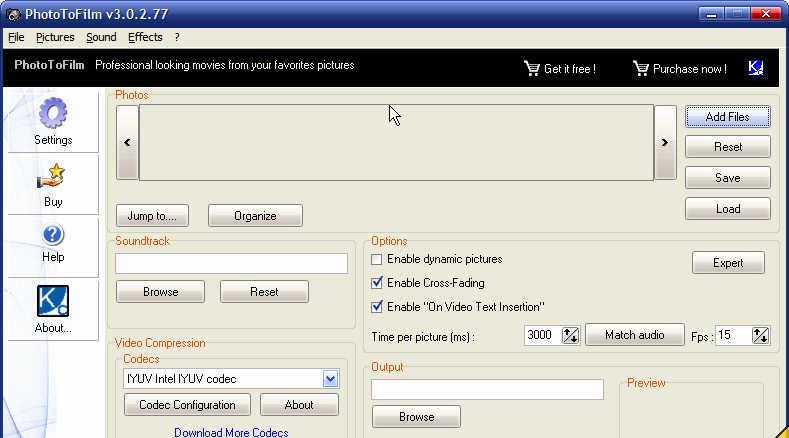Click inside the Soundtrack path field

tap(231, 263)
